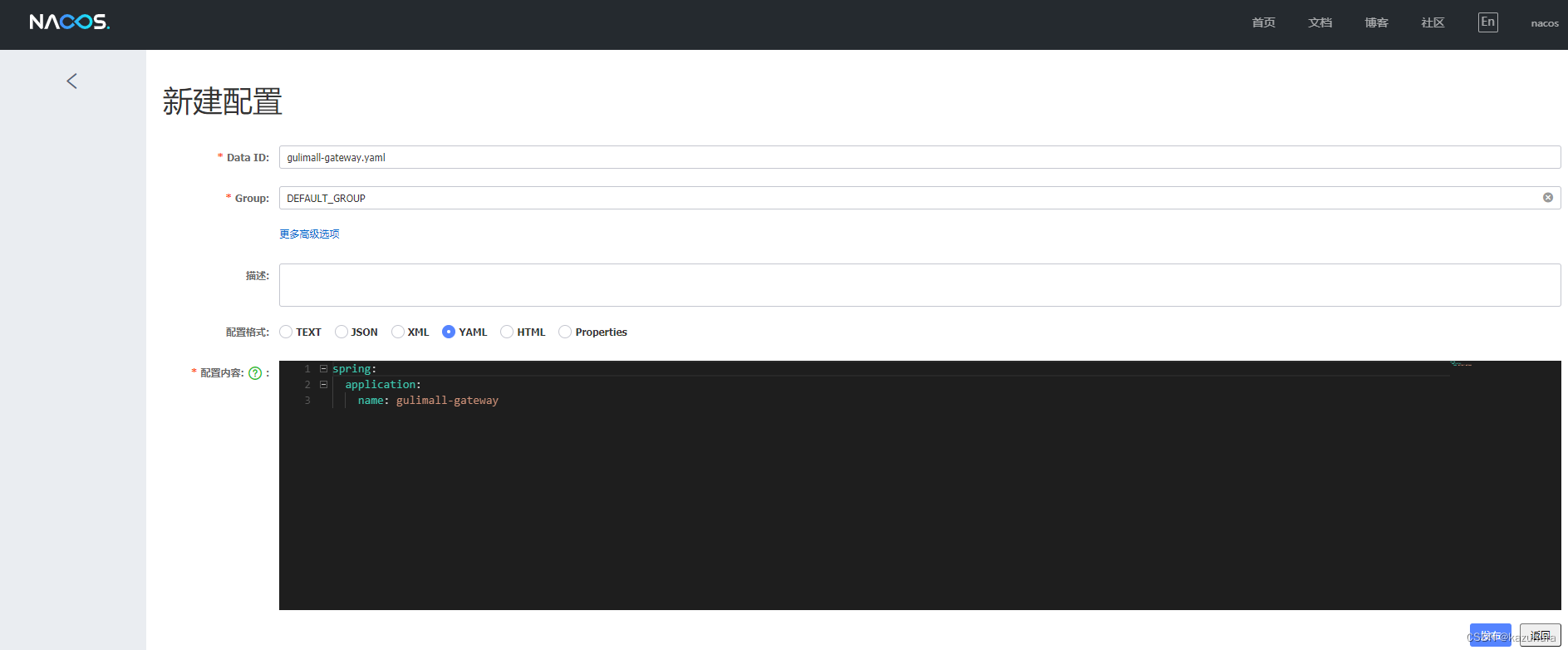Focus the Data ID input field
The width and height of the screenshot is (1568, 650).
click(920, 157)
